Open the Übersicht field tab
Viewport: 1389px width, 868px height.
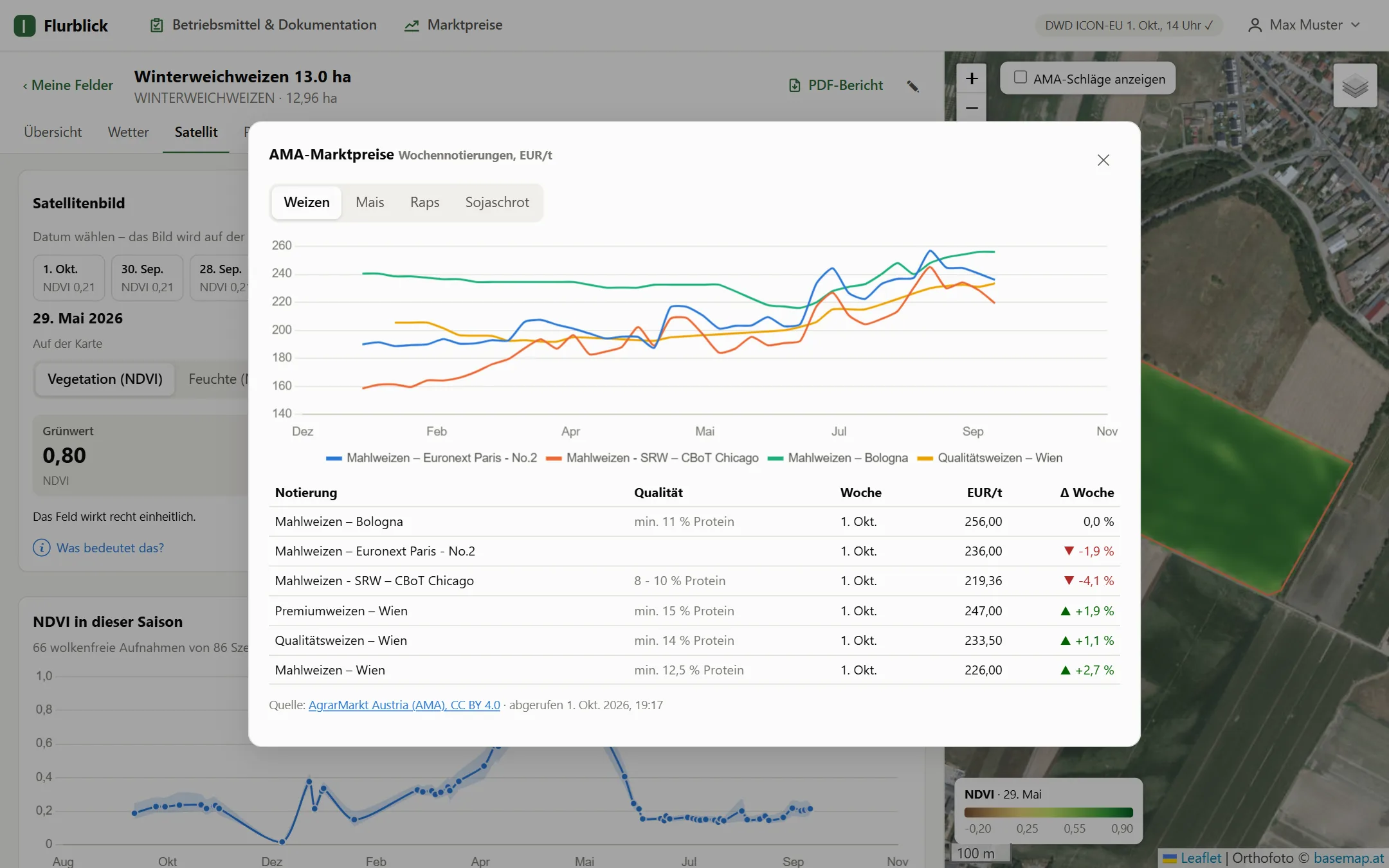pyautogui.click(x=53, y=132)
